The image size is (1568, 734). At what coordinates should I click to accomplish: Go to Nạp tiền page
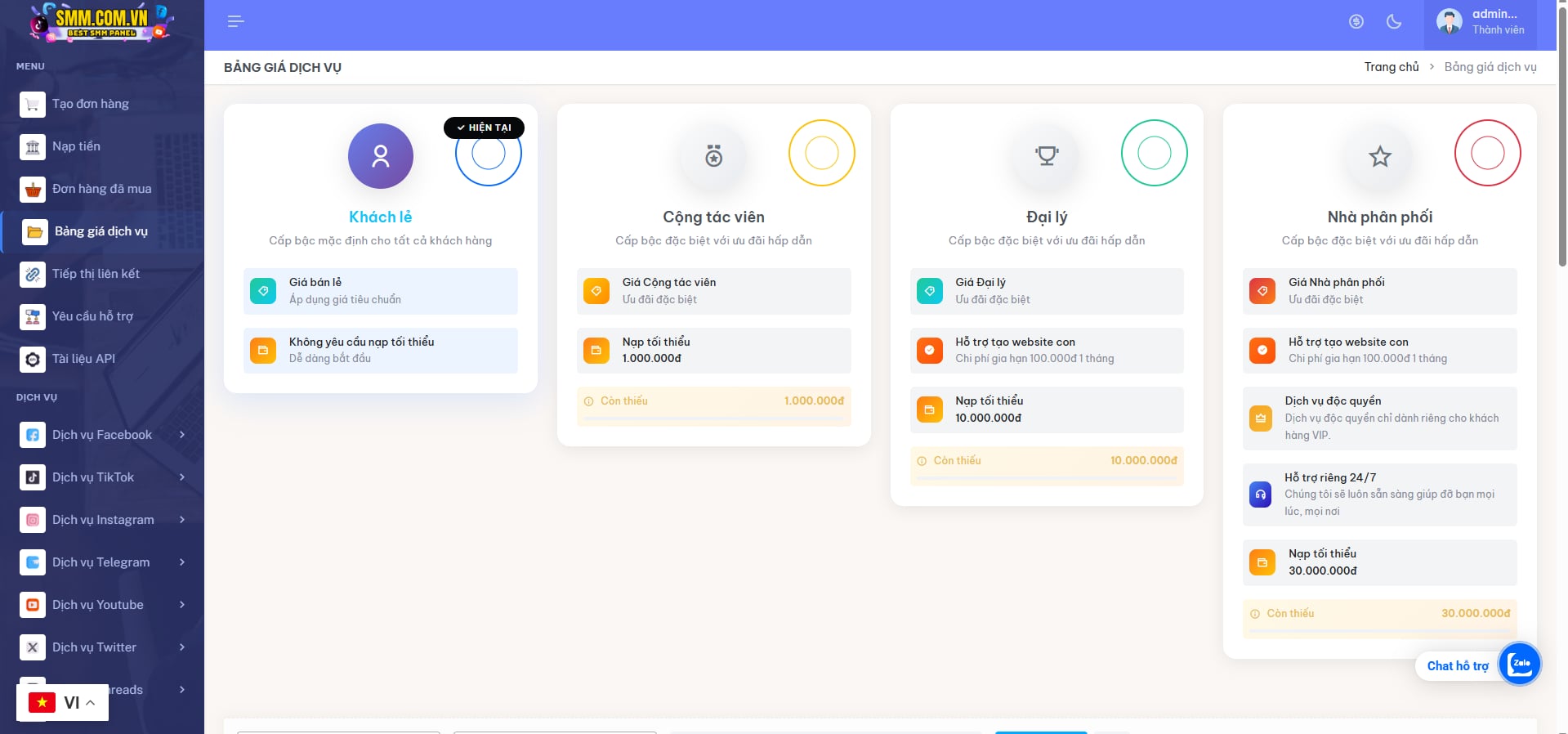click(76, 146)
